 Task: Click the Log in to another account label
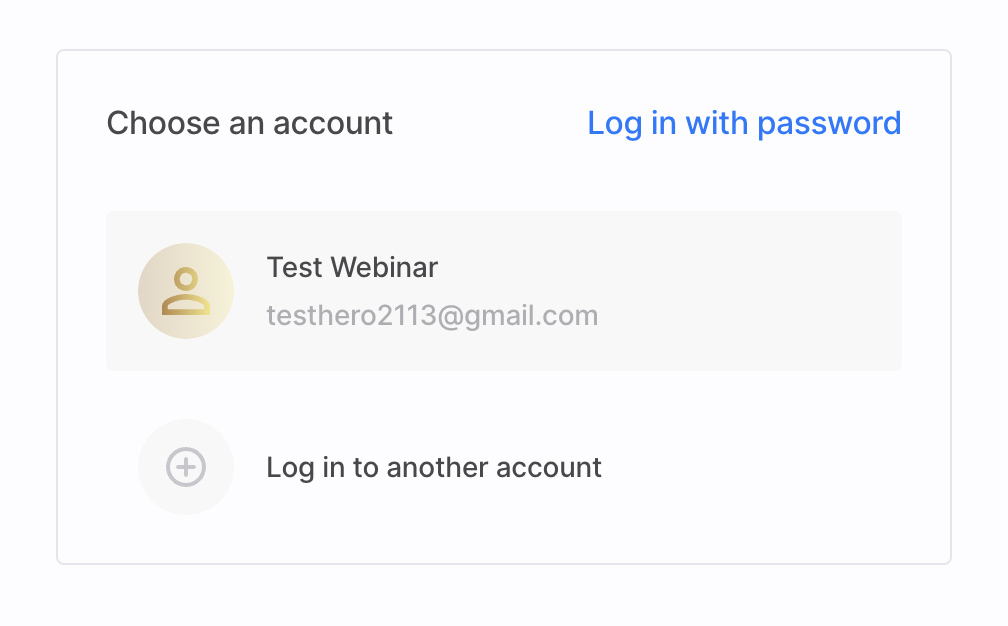tap(434, 467)
